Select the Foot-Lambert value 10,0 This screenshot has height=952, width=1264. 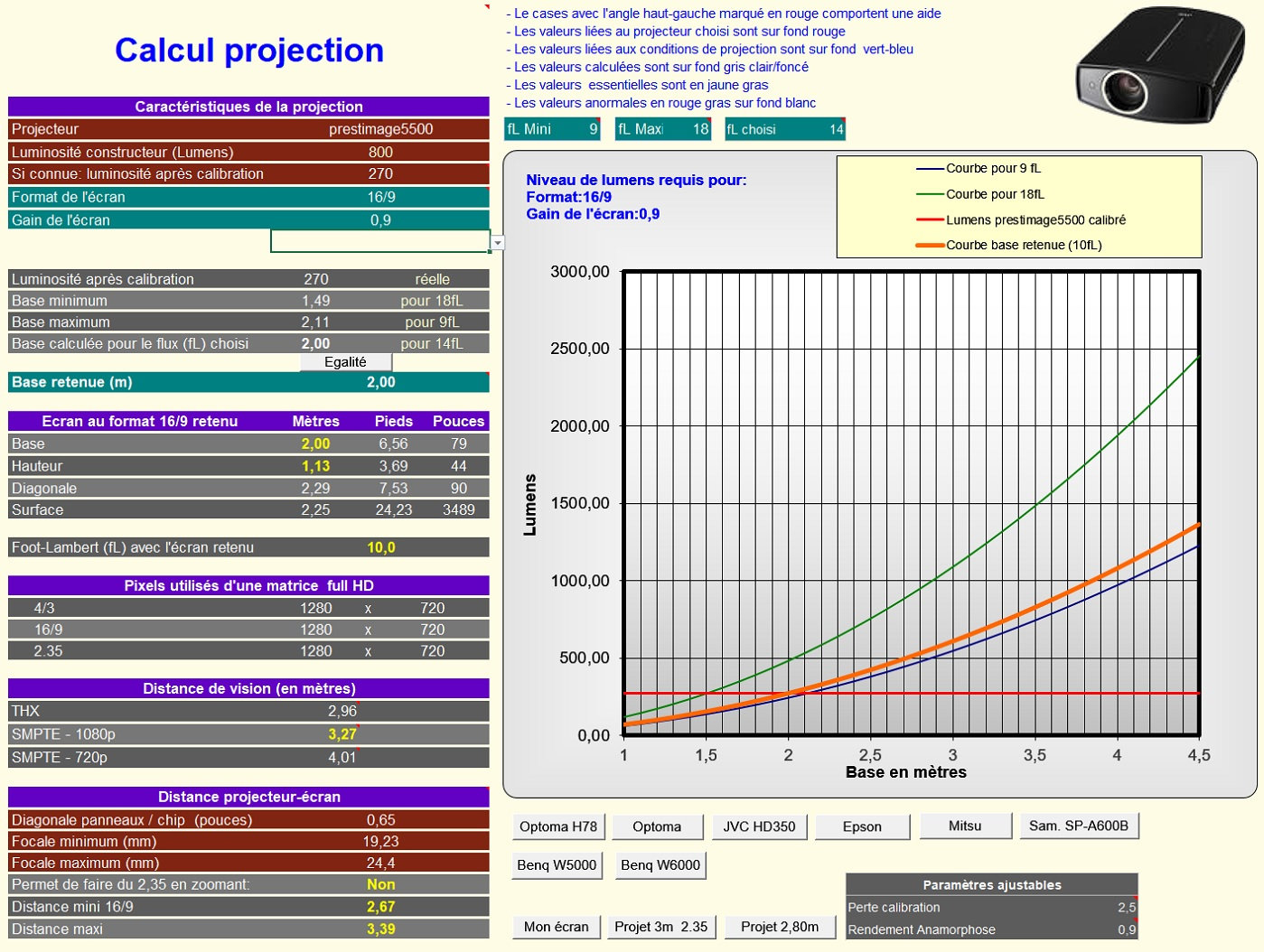tap(380, 547)
